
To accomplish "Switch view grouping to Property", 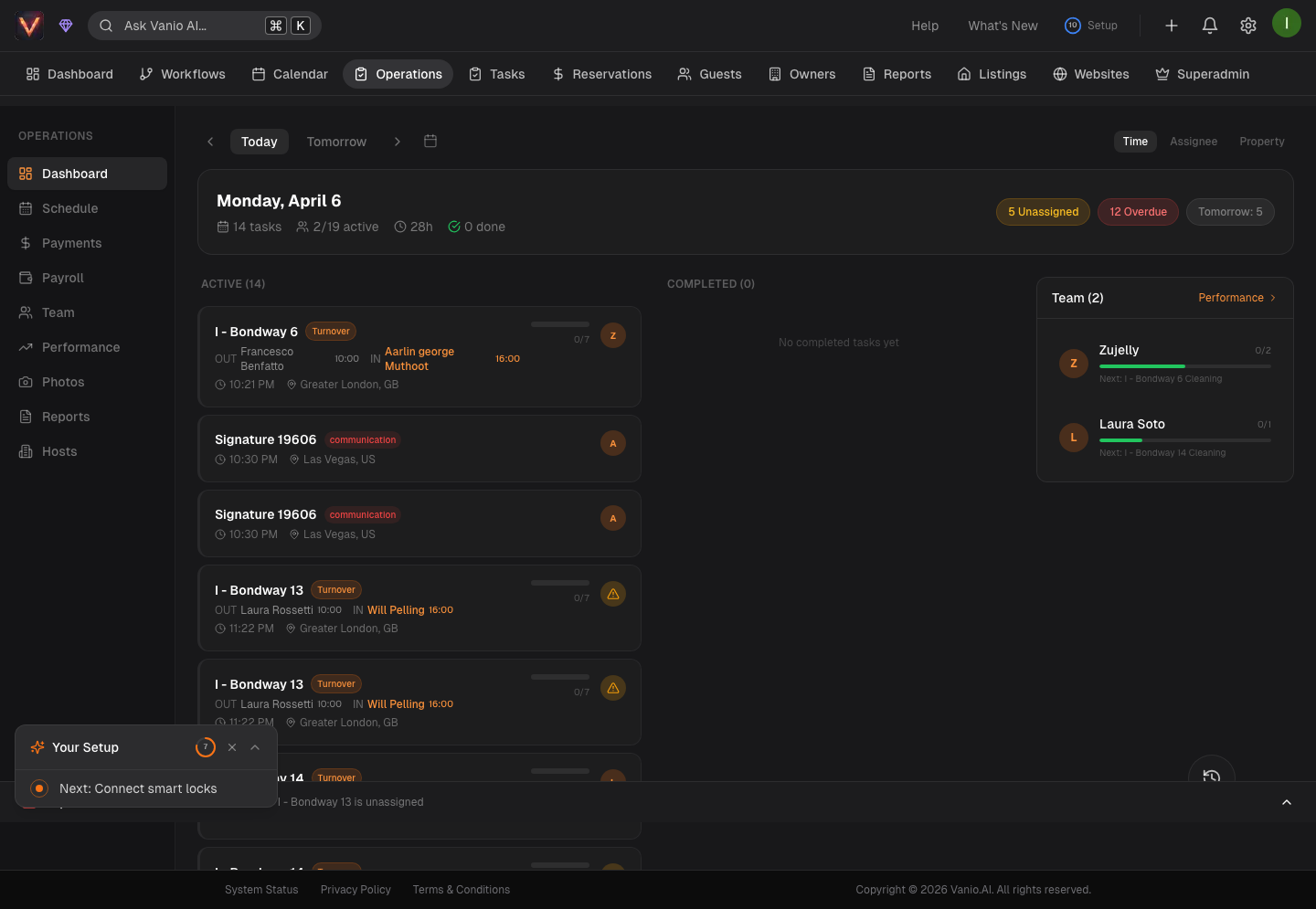I will [x=1261, y=142].
